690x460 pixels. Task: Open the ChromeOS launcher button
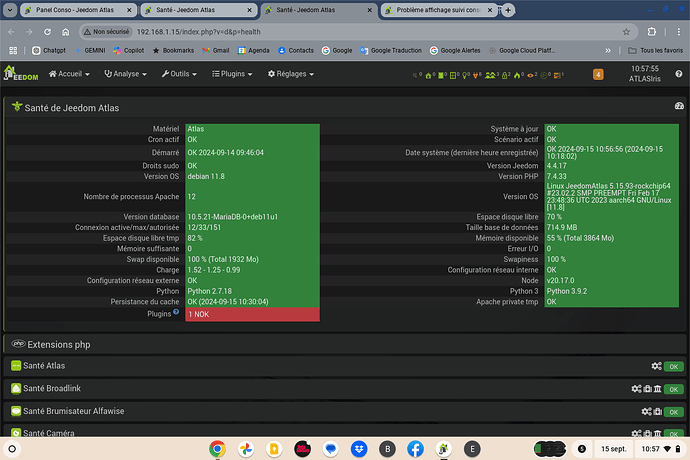tap(12, 449)
